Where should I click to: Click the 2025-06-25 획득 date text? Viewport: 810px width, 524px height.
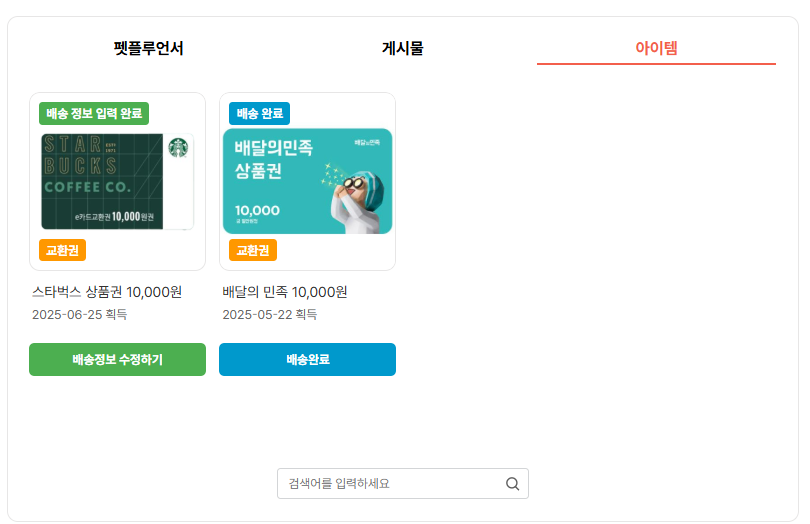click(x=80, y=314)
